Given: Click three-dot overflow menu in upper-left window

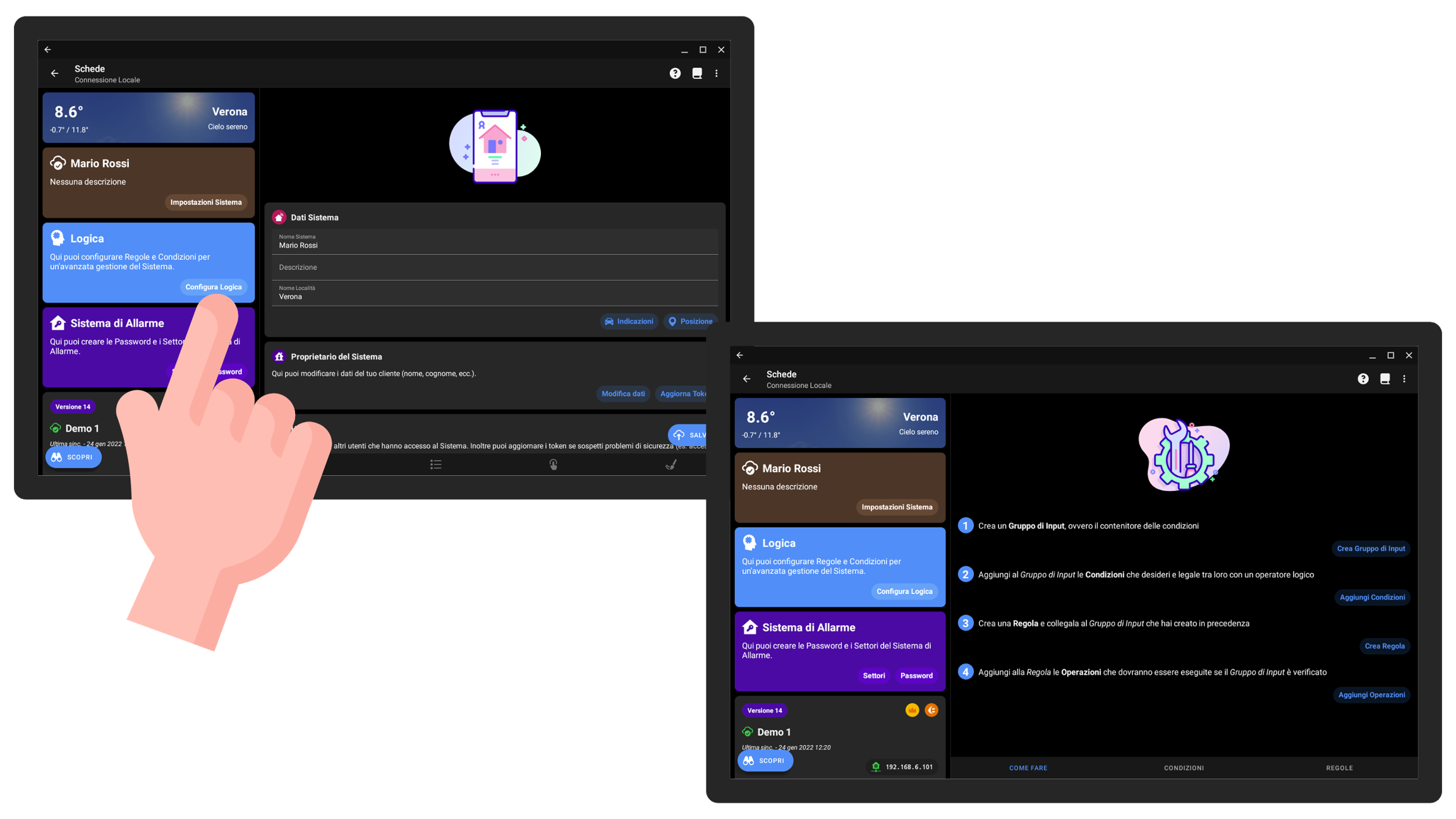Looking at the screenshot, I should [x=716, y=73].
